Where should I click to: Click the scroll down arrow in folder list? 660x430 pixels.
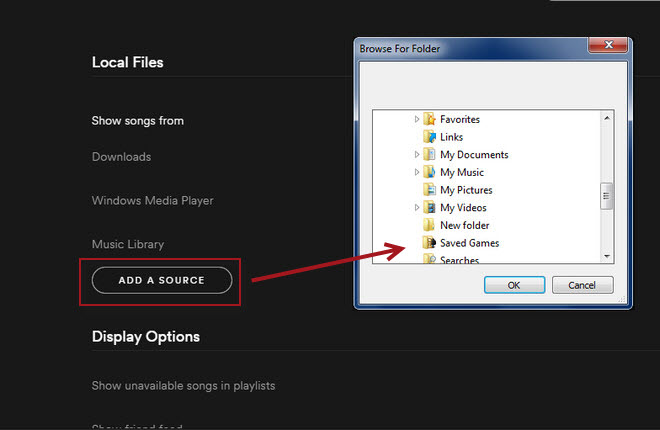[x=606, y=257]
